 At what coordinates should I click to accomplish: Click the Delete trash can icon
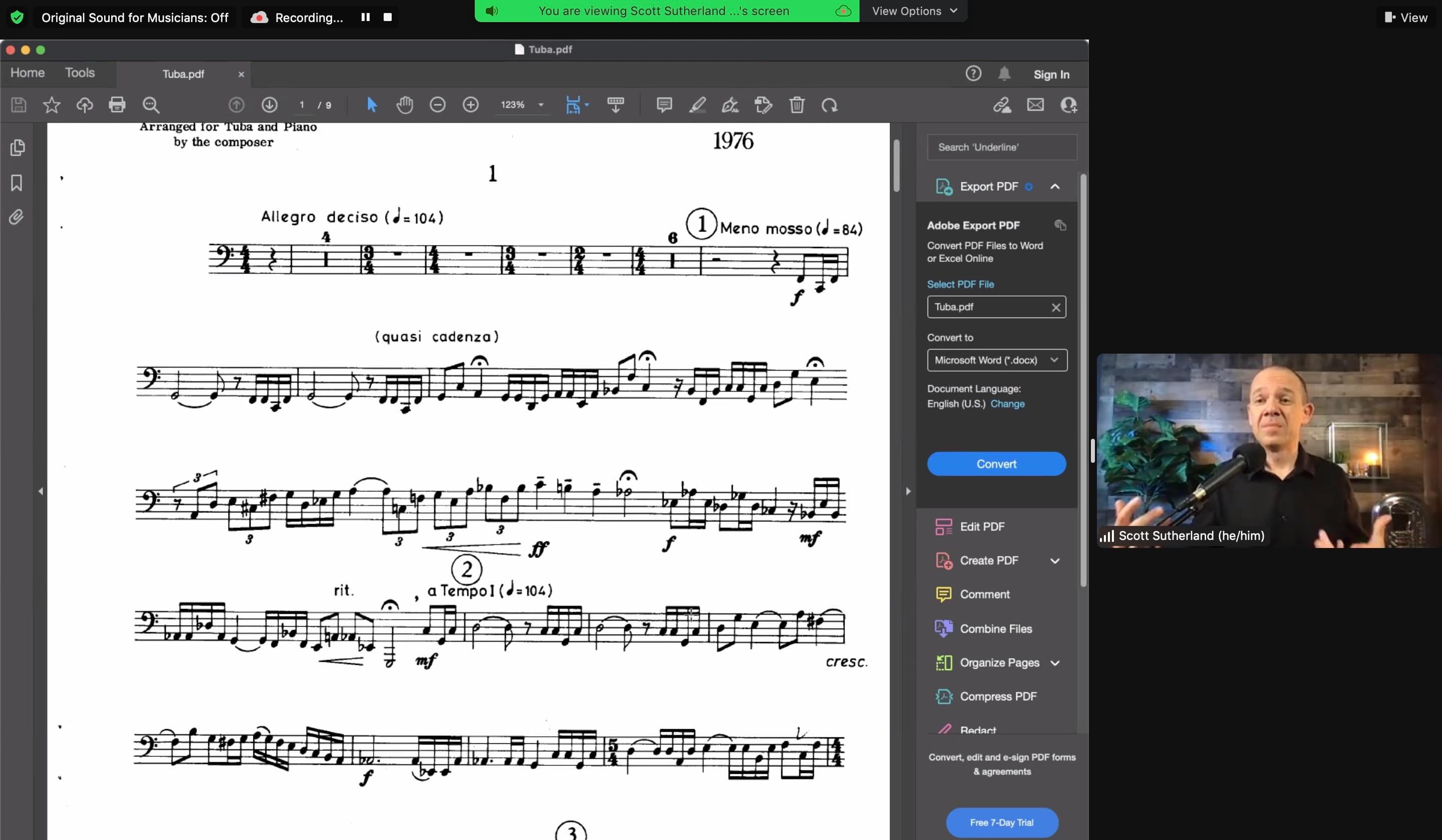point(796,105)
